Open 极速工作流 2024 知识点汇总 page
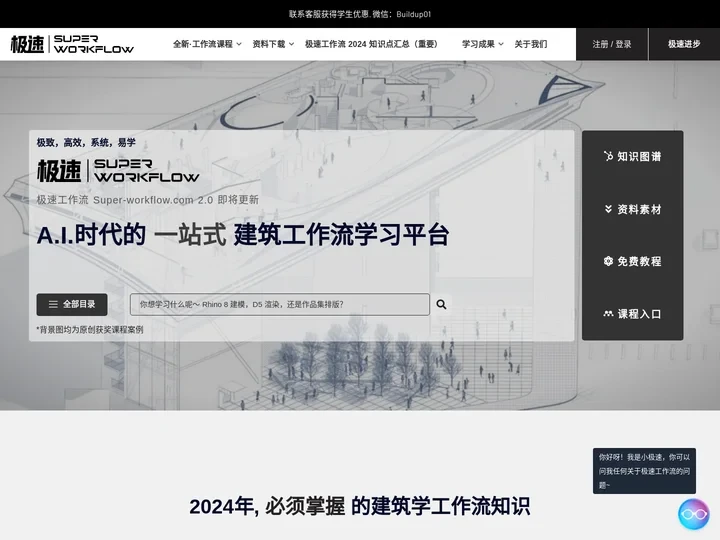The width and height of the screenshot is (720, 540). 371,44
